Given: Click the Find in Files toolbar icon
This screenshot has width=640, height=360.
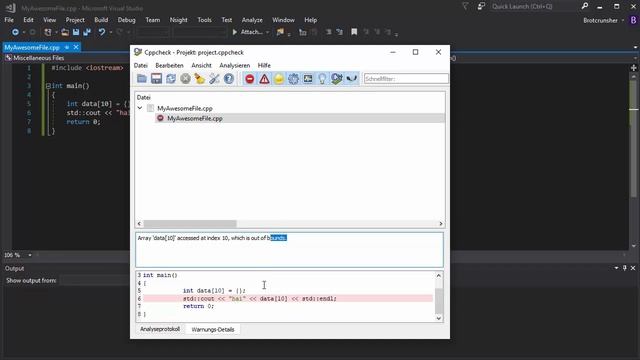Looking at the screenshot, I should point(280,32).
